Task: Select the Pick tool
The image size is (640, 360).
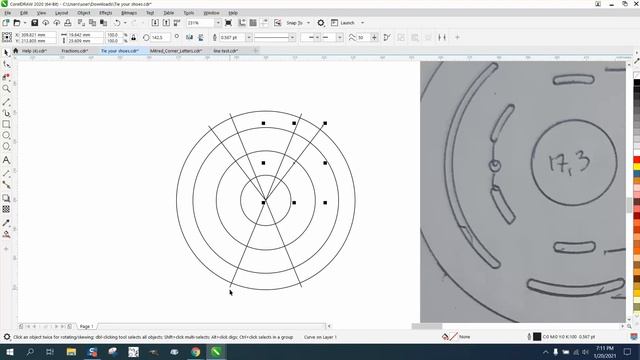Action: click(x=6, y=53)
